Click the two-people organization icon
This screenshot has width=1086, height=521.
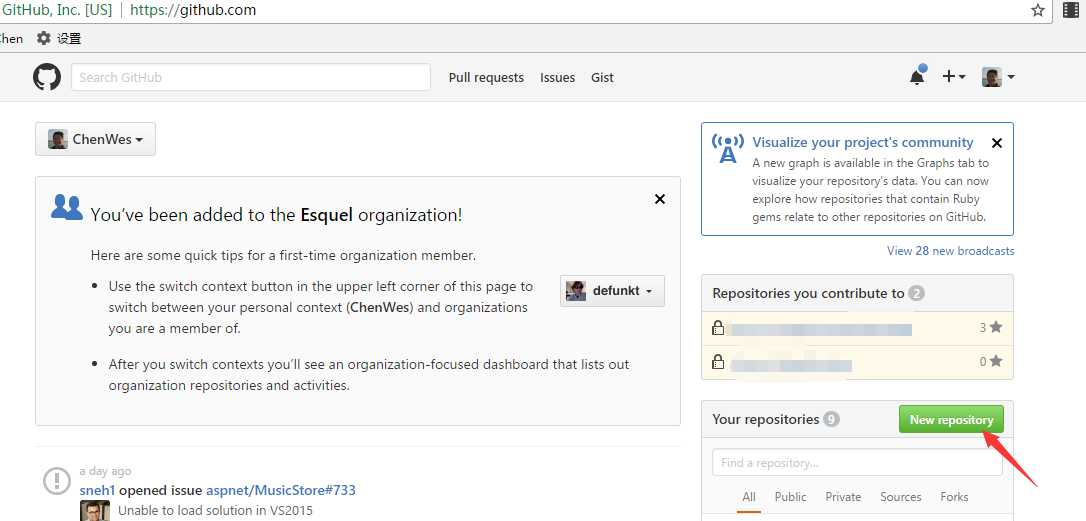pos(66,207)
